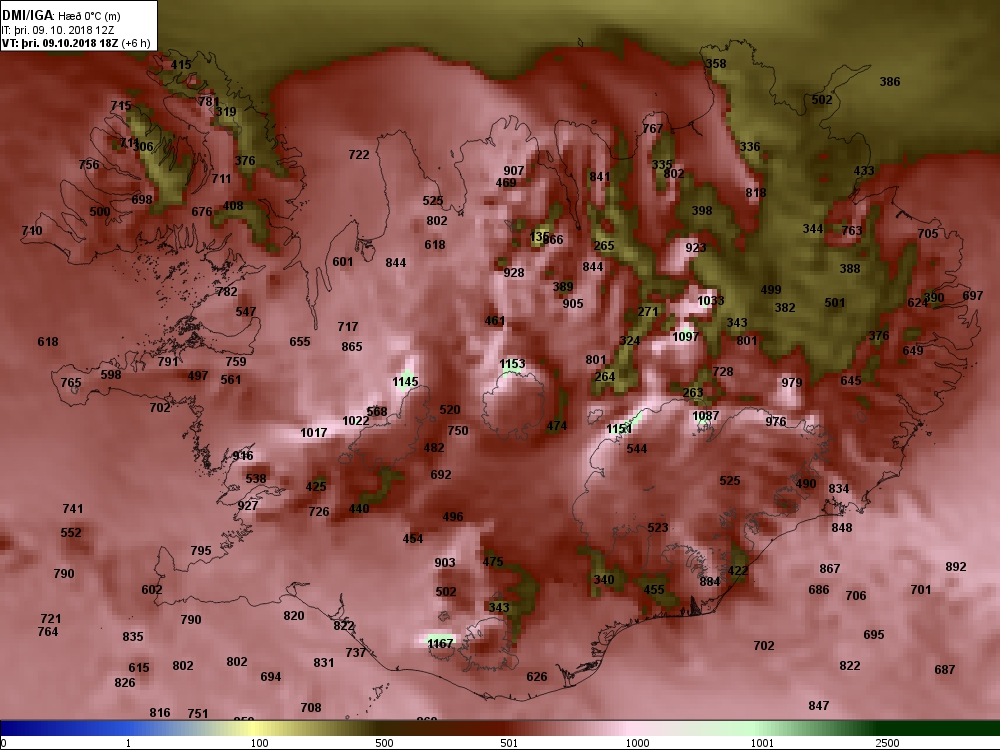Click the map value '697'
Viewport: 1000px width, 750px height.
click(x=973, y=295)
